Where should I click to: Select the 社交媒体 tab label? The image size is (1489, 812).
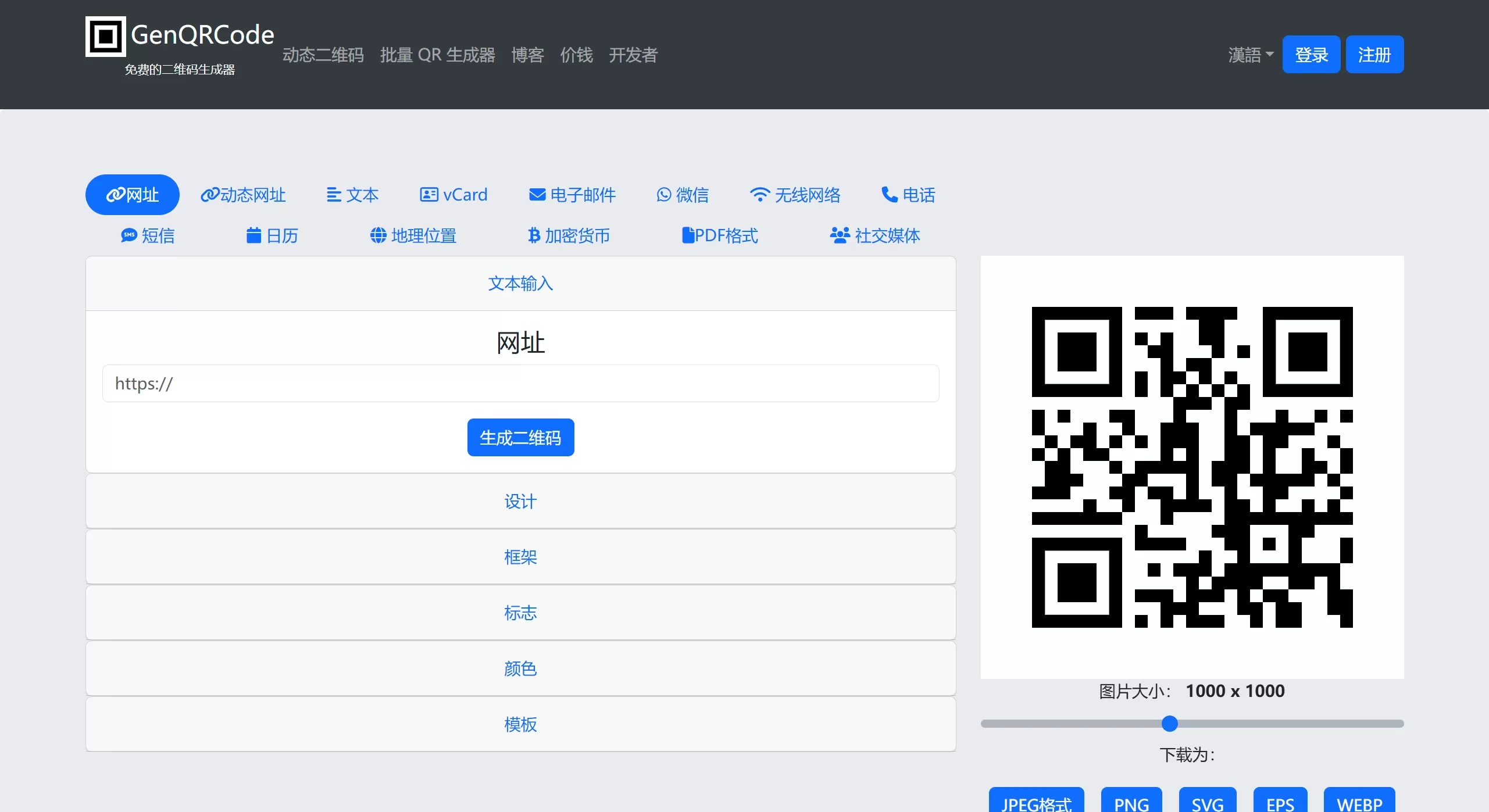point(887,235)
